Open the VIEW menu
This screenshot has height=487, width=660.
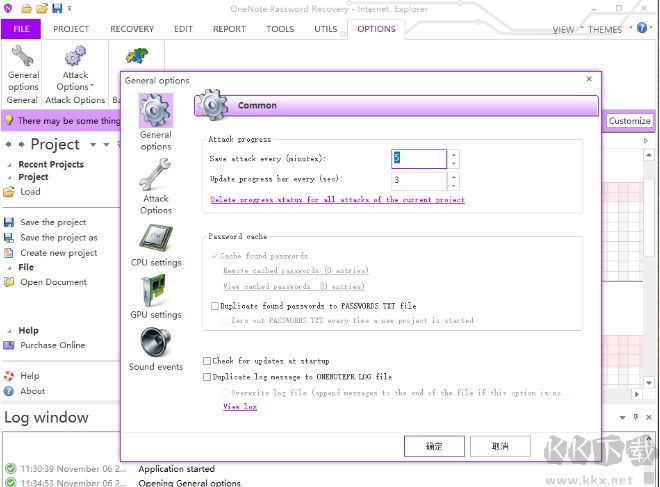tap(563, 30)
